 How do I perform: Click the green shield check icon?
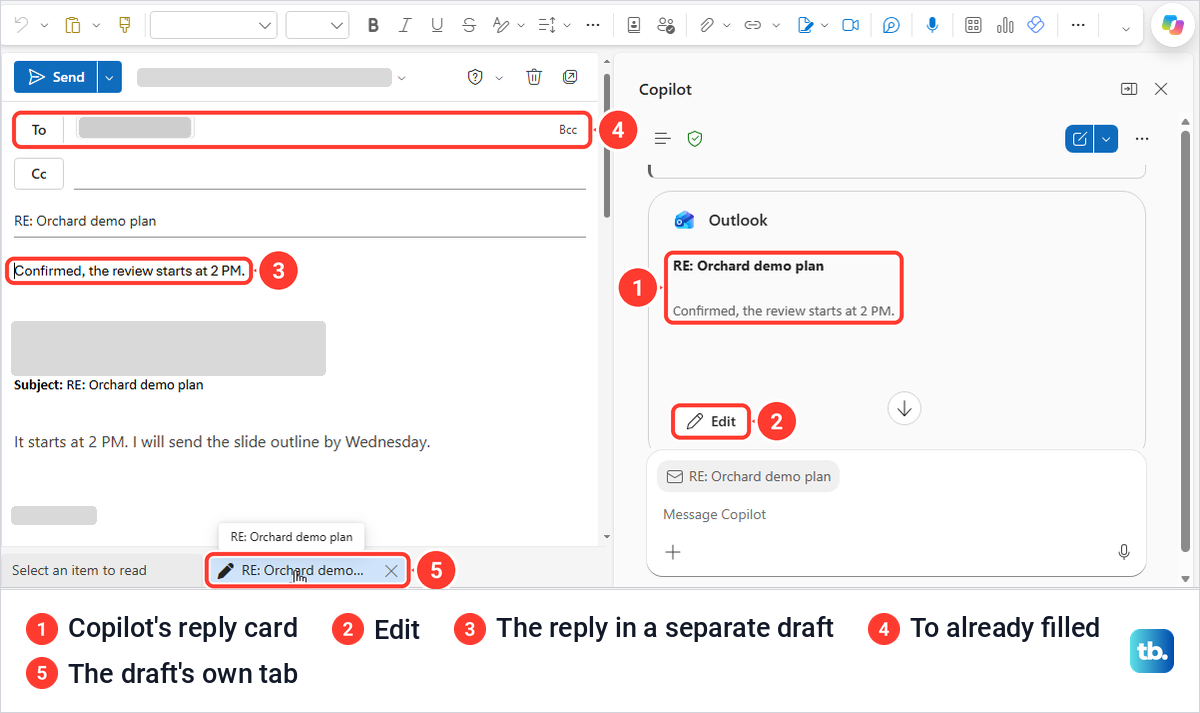click(695, 139)
